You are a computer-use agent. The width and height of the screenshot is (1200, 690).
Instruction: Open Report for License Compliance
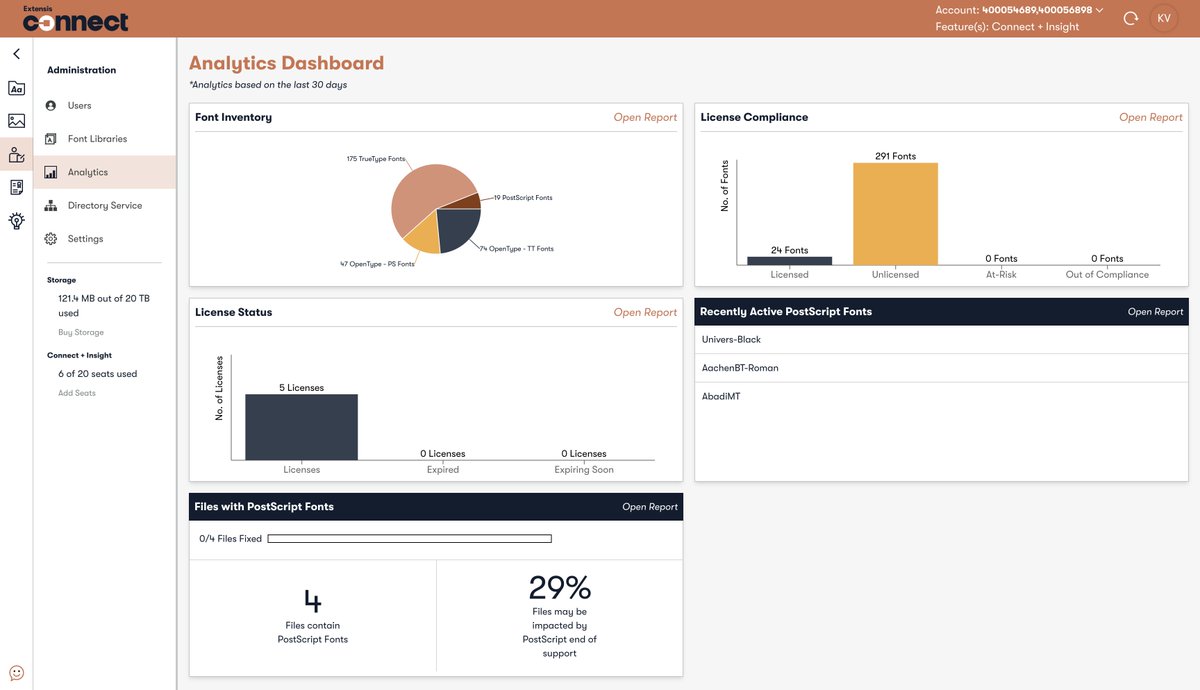1151,117
